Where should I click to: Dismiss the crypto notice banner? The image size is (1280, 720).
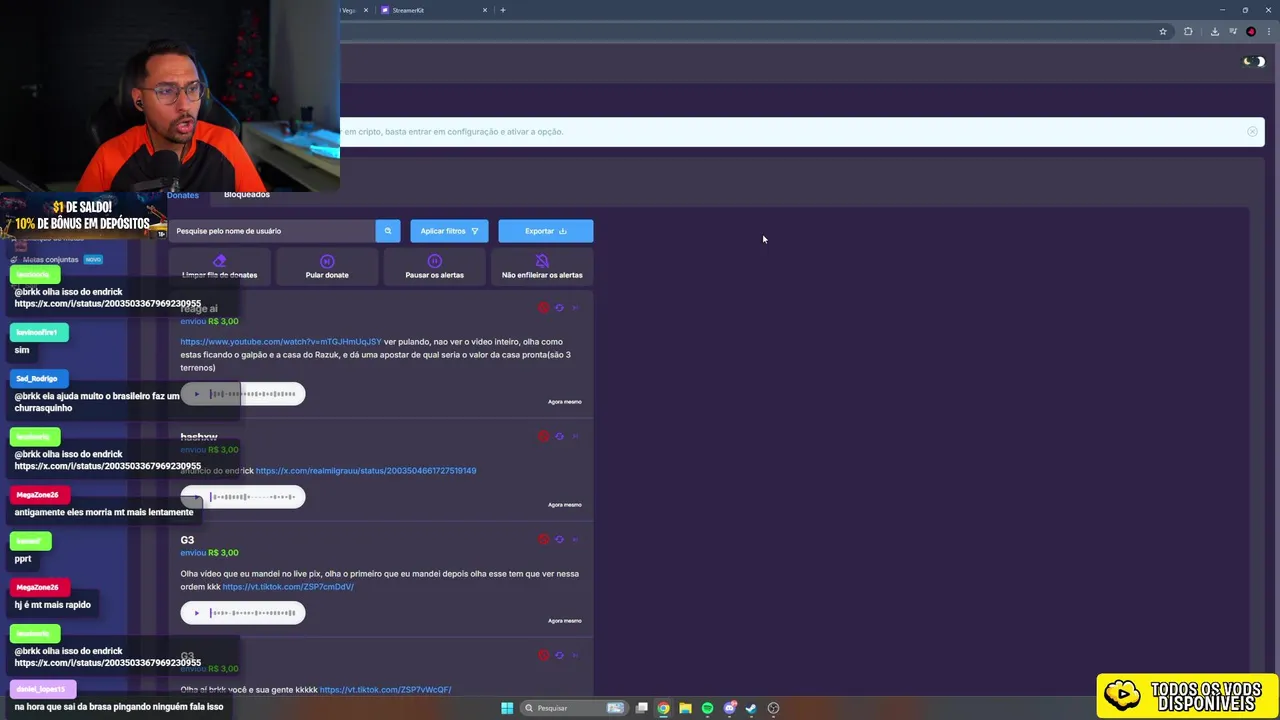click(x=1252, y=132)
